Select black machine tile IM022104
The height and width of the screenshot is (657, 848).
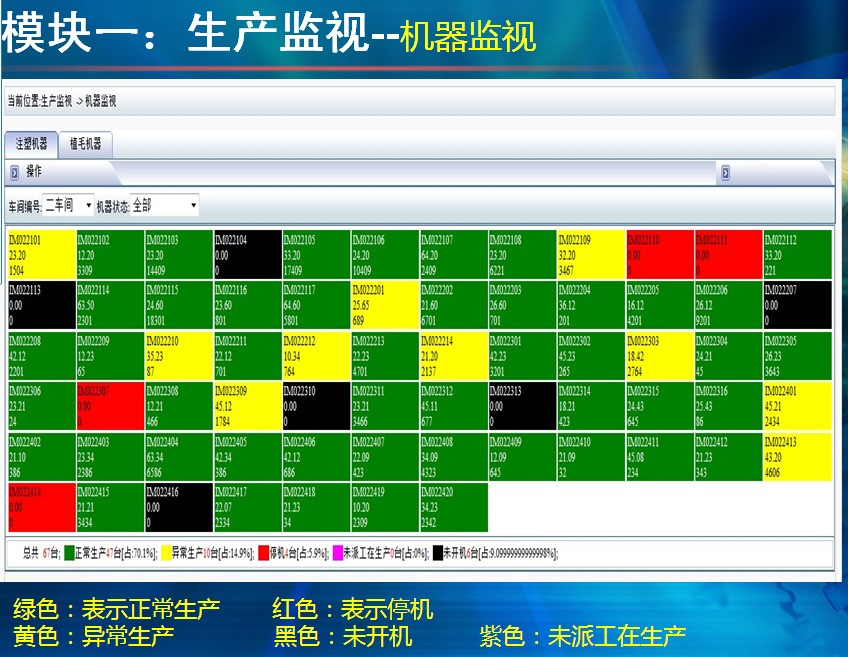247,255
